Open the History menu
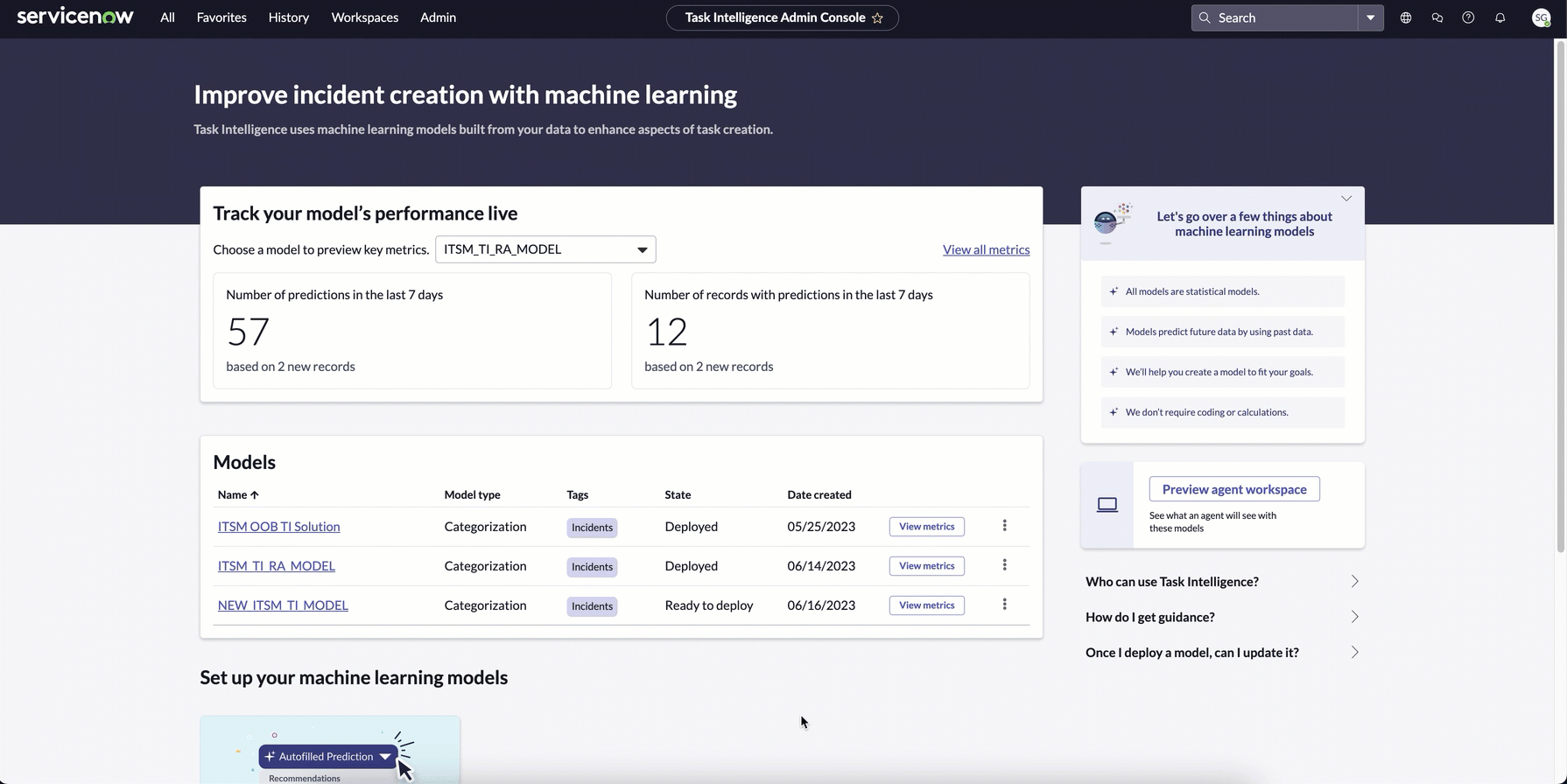This screenshot has width=1567, height=784. pyautogui.click(x=289, y=17)
